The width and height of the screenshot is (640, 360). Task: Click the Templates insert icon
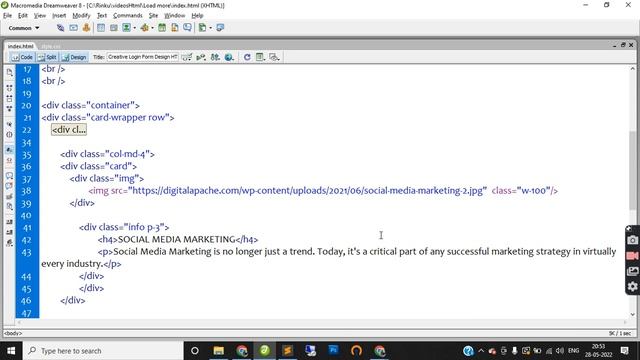(202, 28)
